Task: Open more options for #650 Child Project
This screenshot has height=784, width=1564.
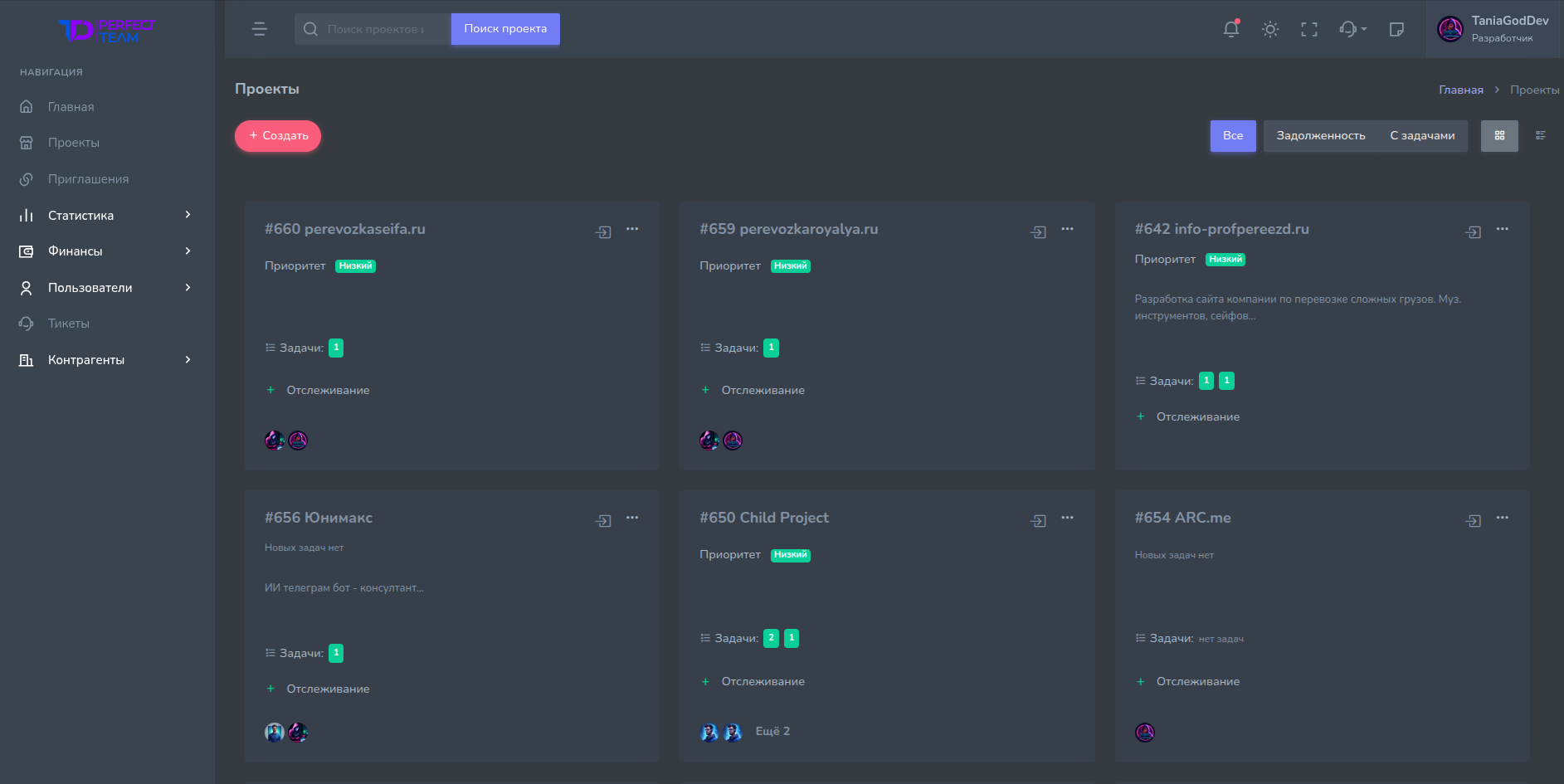Action: 1067,518
